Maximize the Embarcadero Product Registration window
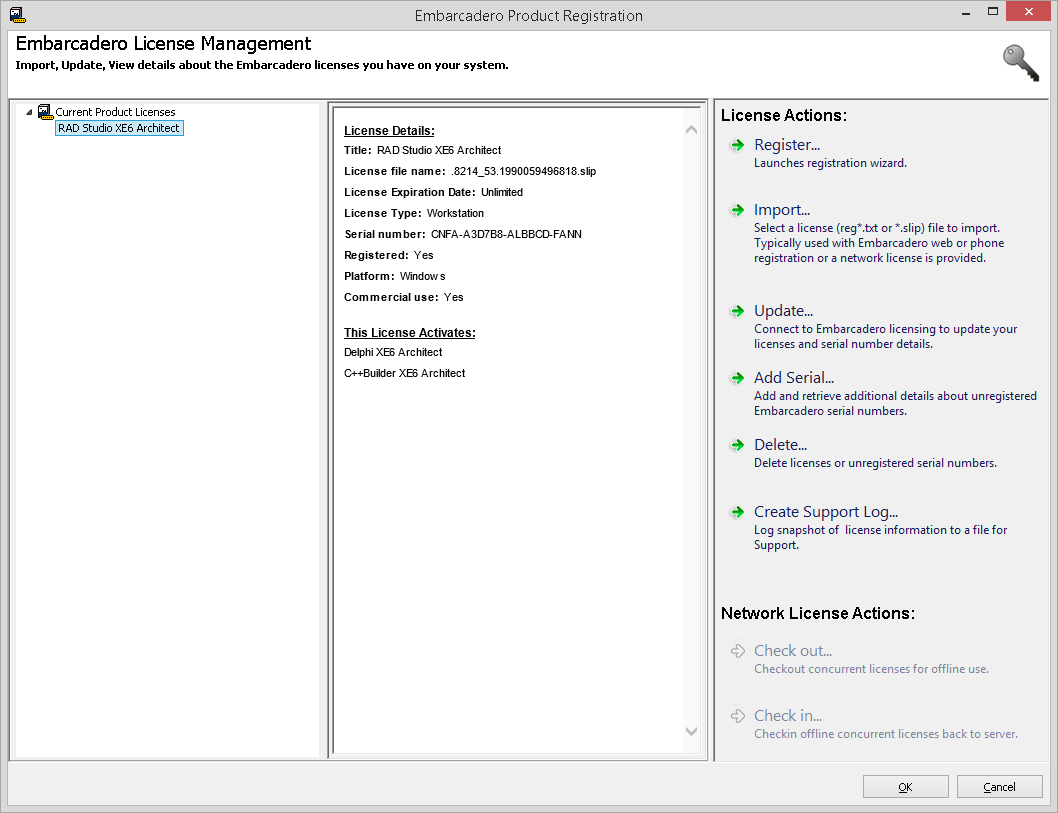 click(993, 12)
